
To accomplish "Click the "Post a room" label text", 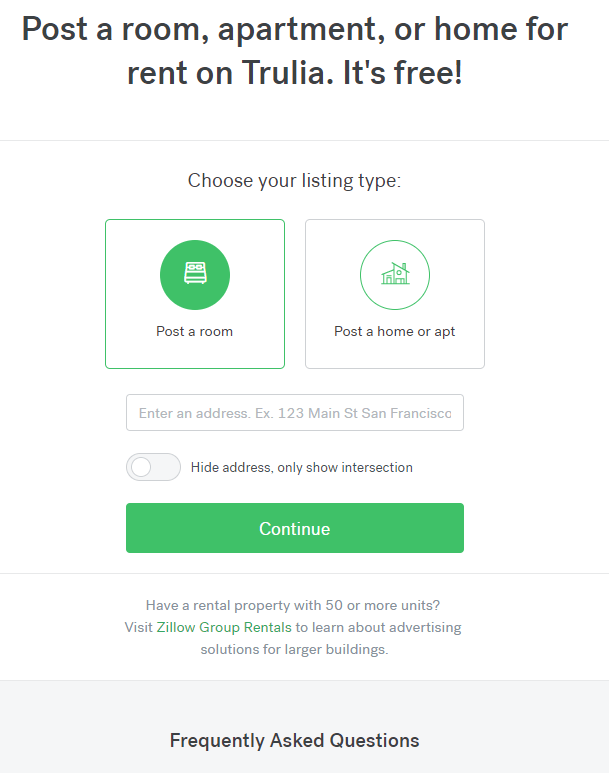I will 194,331.
